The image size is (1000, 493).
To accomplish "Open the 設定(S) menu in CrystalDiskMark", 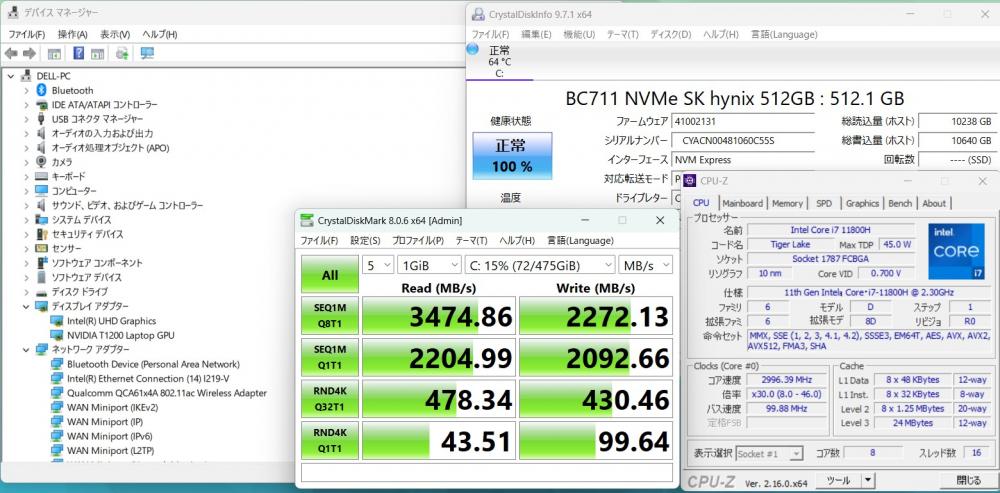I will coord(365,240).
